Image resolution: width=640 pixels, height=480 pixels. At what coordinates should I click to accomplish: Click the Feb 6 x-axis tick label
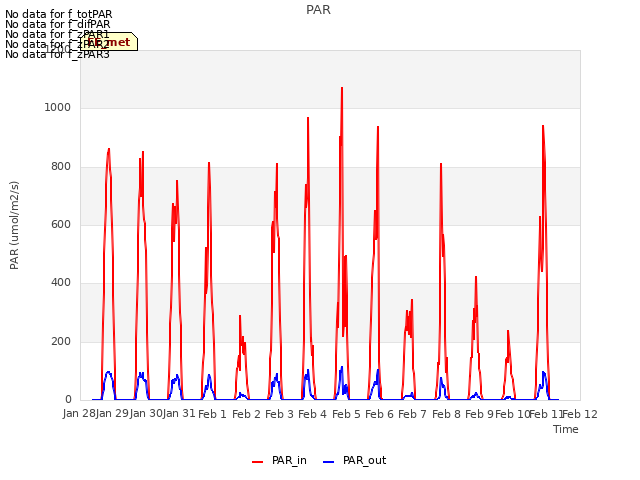[379, 414]
